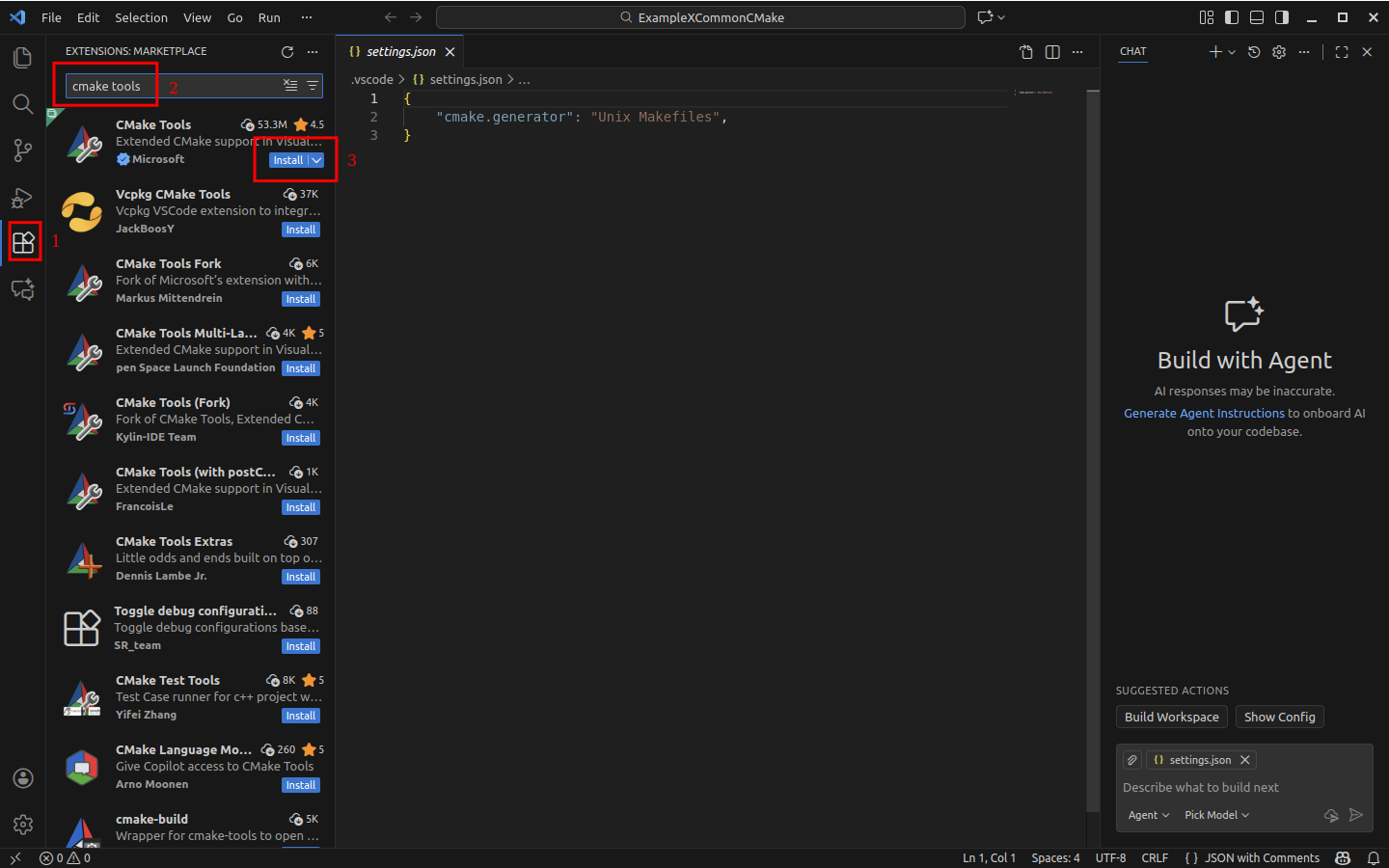The height and width of the screenshot is (868, 1389).
Task: Open the Selection menu
Action: pos(141,17)
